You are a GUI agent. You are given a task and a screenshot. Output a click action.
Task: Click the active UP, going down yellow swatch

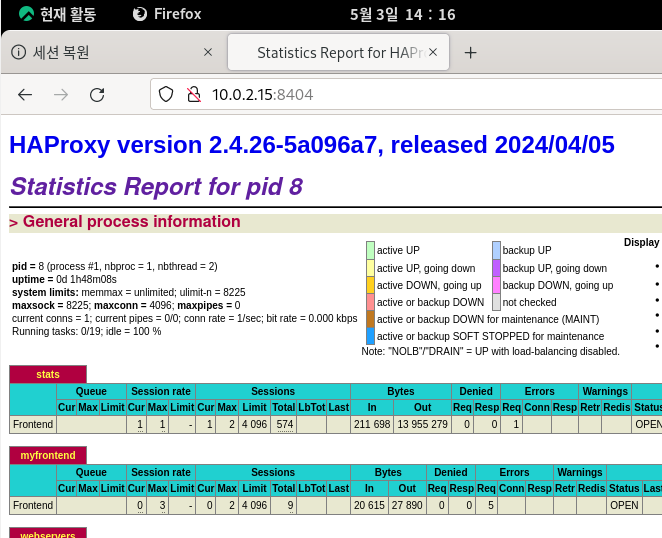tap(370, 268)
